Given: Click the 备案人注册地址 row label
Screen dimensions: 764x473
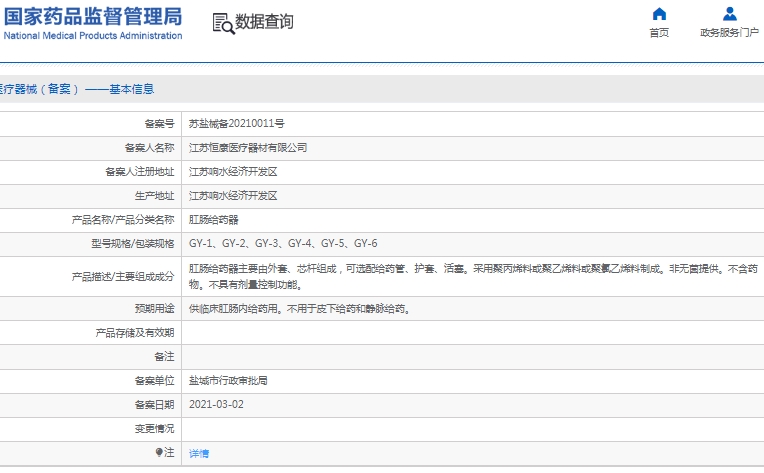Looking at the screenshot, I should (140, 171).
